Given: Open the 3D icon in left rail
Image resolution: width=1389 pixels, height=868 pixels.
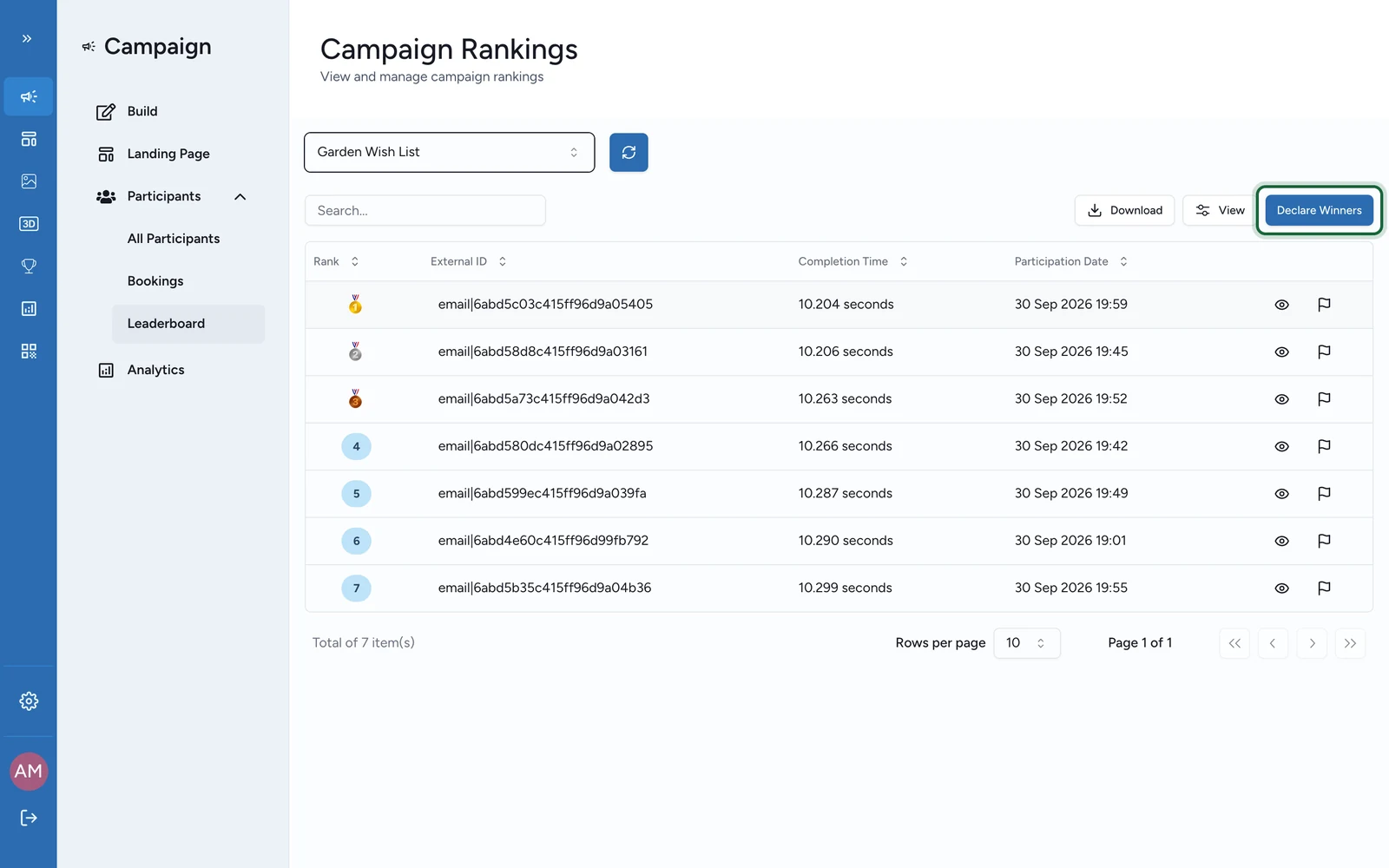Looking at the screenshot, I should tap(29, 224).
